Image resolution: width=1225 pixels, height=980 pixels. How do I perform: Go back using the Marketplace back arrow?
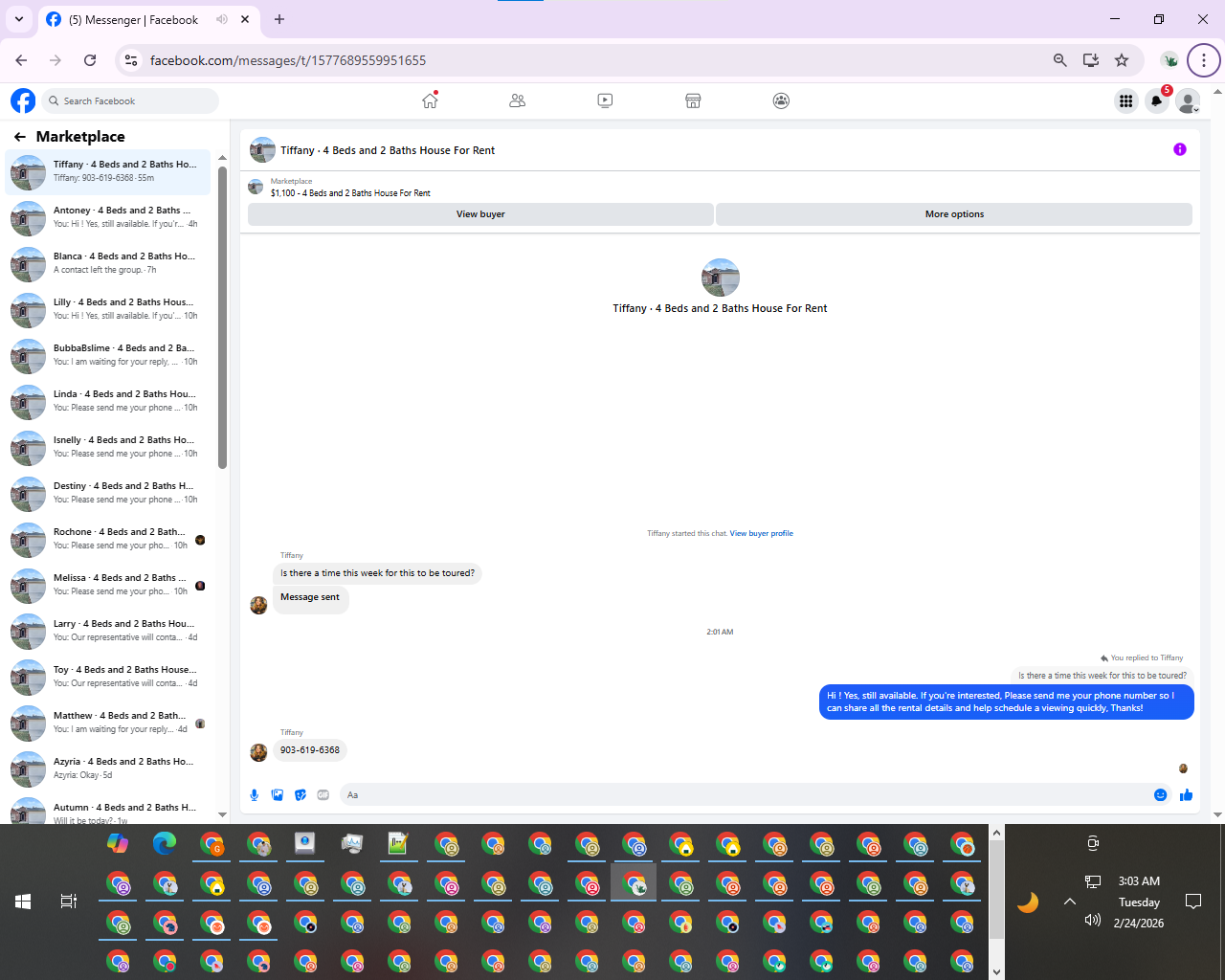click(x=19, y=137)
